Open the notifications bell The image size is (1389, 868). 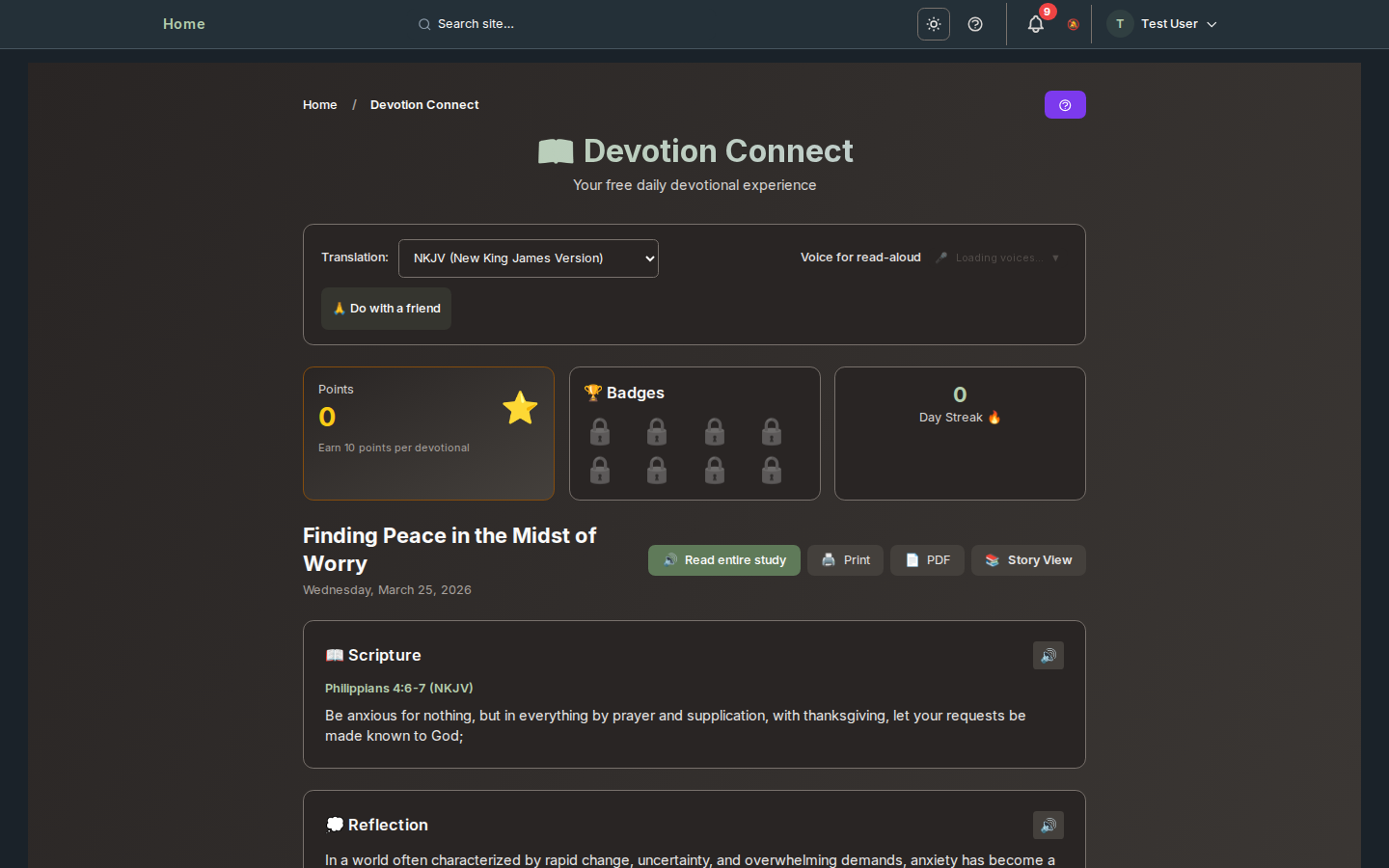[1035, 24]
